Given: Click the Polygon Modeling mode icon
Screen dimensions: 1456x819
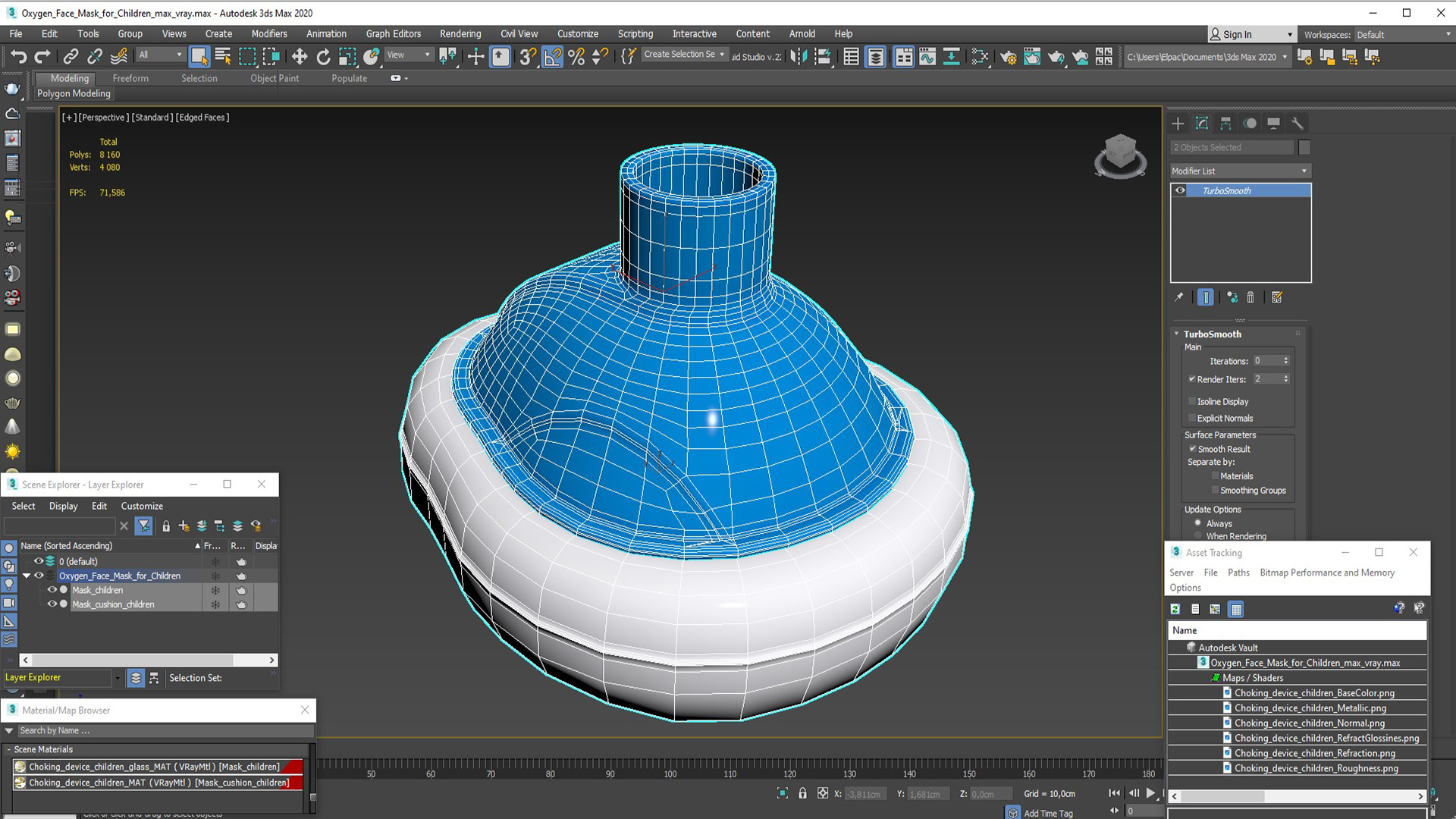Looking at the screenshot, I should point(73,93).
